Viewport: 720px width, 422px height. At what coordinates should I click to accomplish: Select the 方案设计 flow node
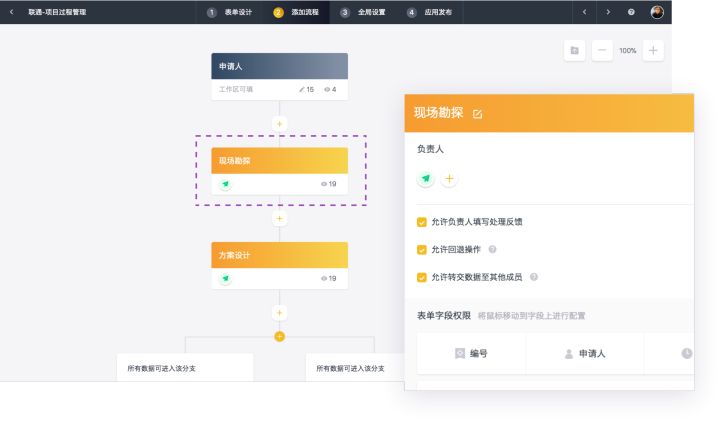pyautogui.click(x=279, y=255)
